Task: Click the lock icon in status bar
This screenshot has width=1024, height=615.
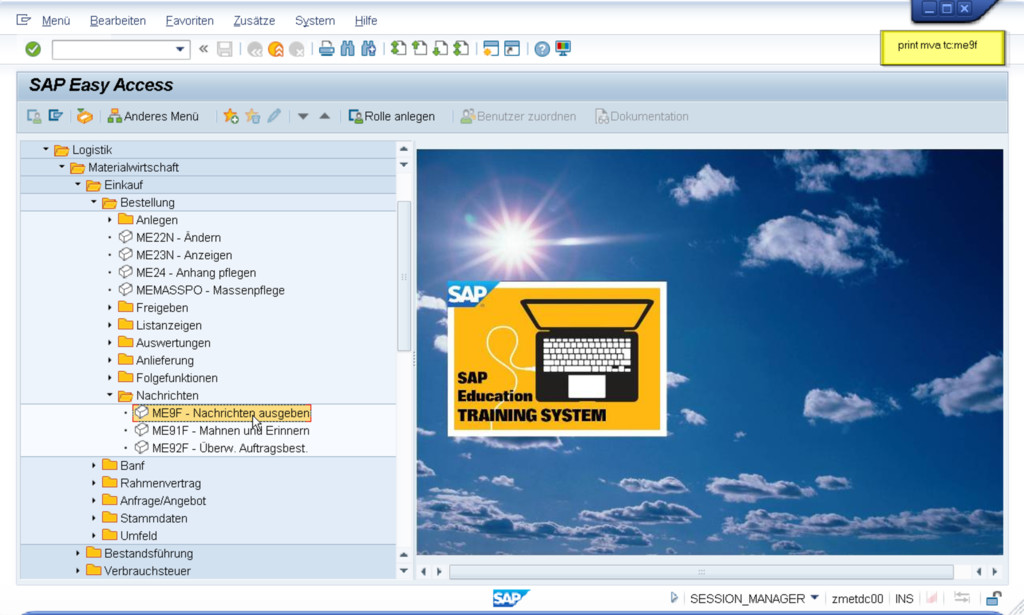Action: pyautogui.click(x=993, y=598)
